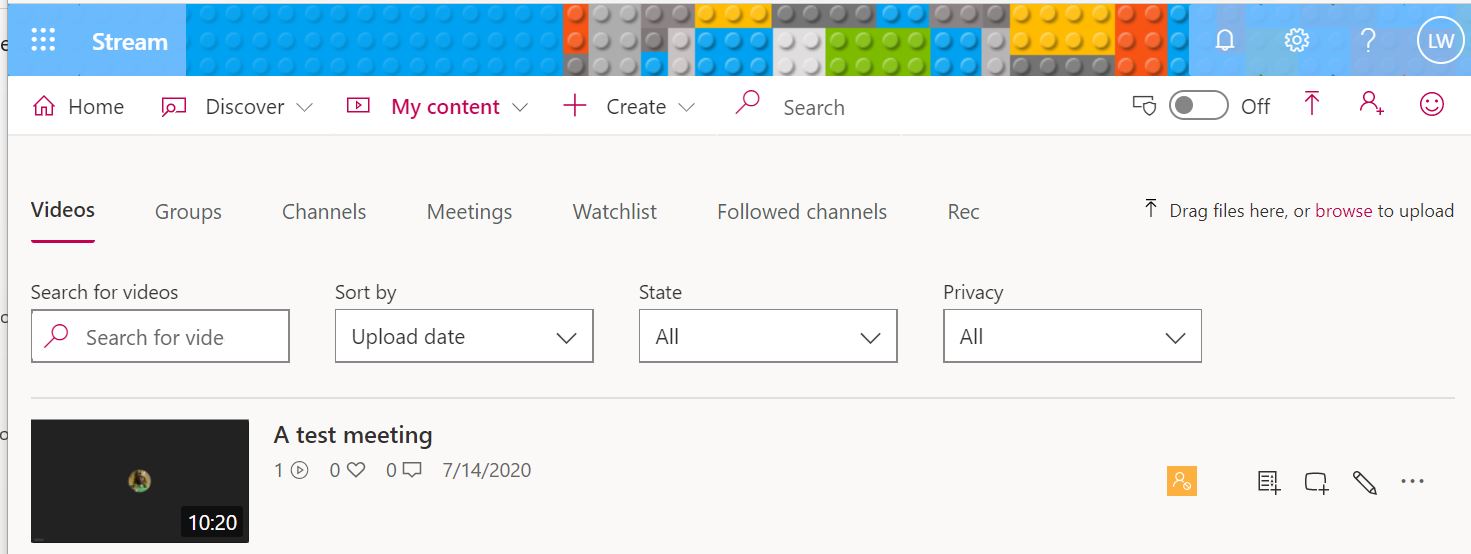Click the My content video icon

pyautogui.click(x=358, y=105)
